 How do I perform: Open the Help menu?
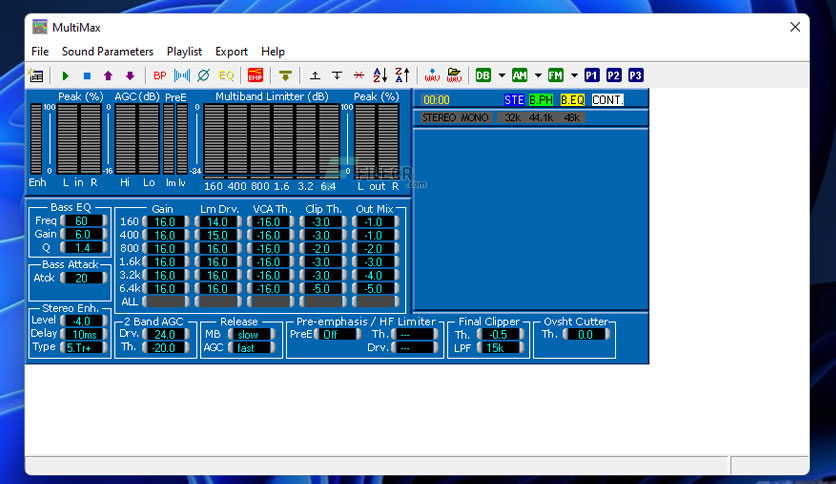(x=273, y=52)
